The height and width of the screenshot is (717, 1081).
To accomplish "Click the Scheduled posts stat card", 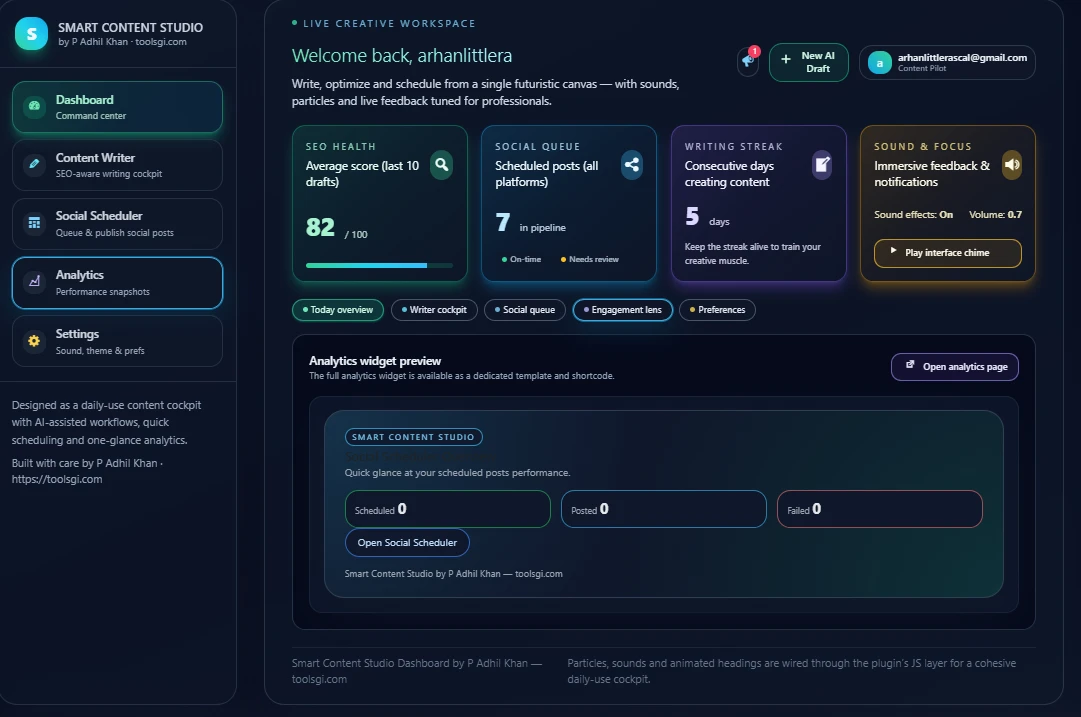I will 568,203.
